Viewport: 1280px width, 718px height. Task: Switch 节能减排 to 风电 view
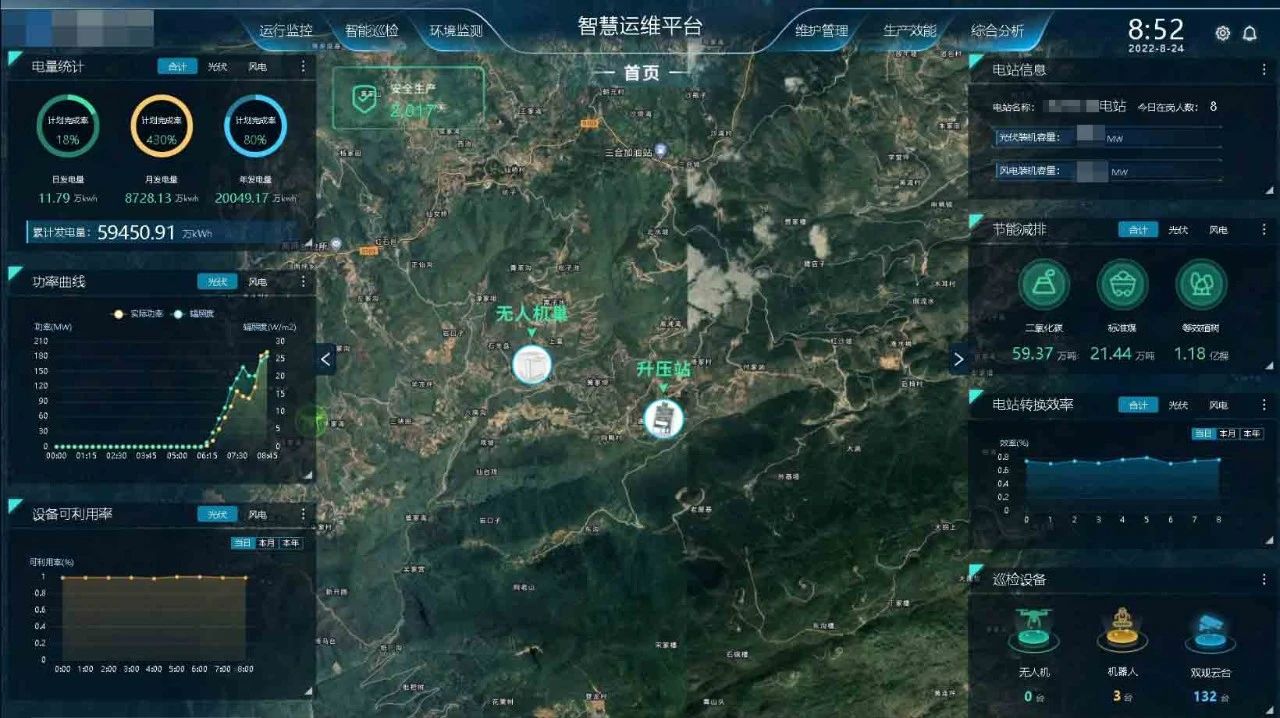point(1219,229)
